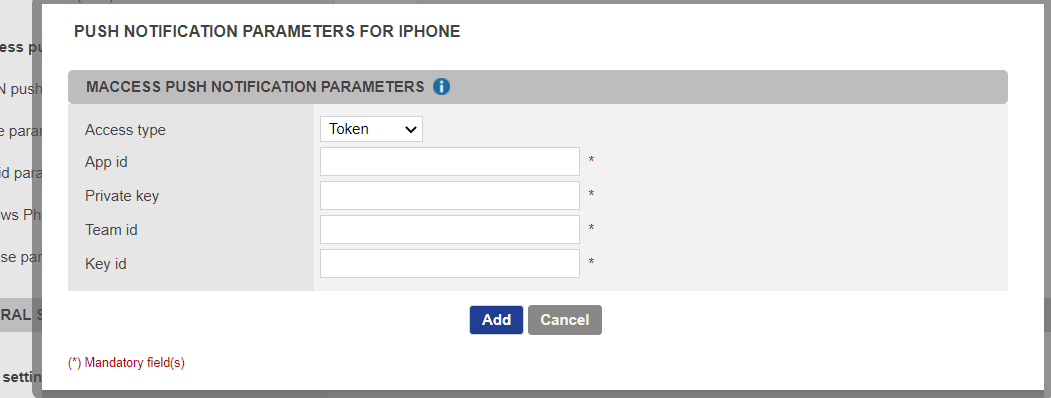Click the red asterisk beside Private key
1051x398 pixels.
[591, 194]
